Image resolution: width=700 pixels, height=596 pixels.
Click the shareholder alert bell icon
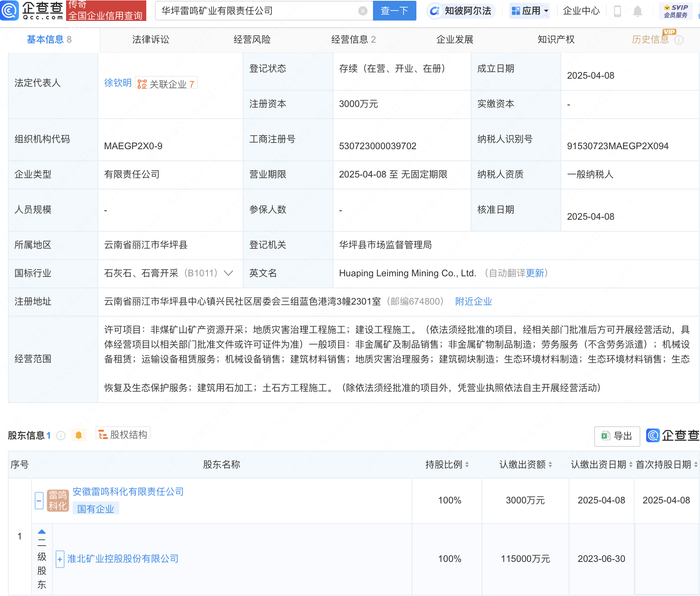(78, 435)
